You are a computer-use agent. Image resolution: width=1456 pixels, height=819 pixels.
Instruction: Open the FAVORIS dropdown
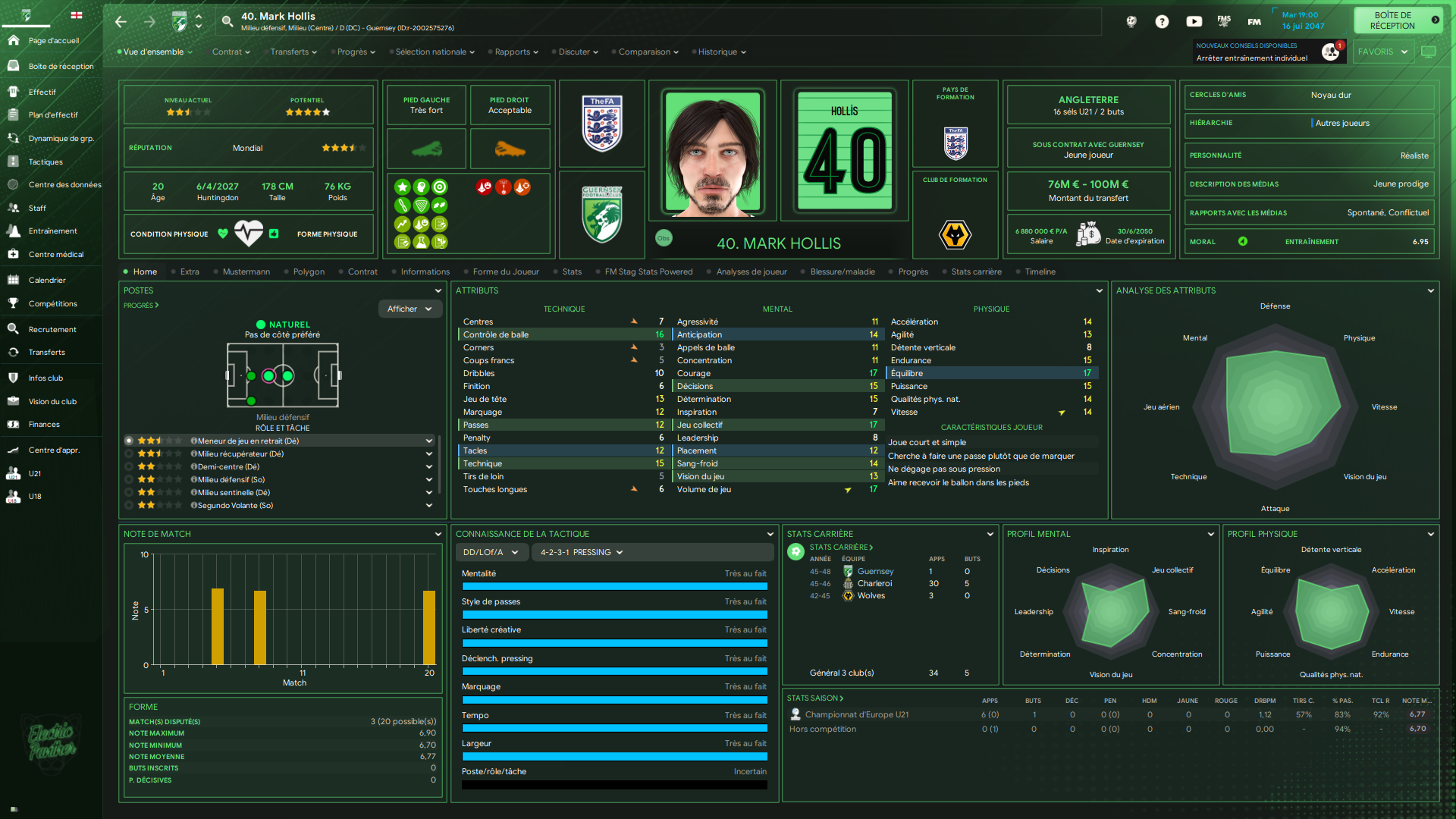point(1382,52)
